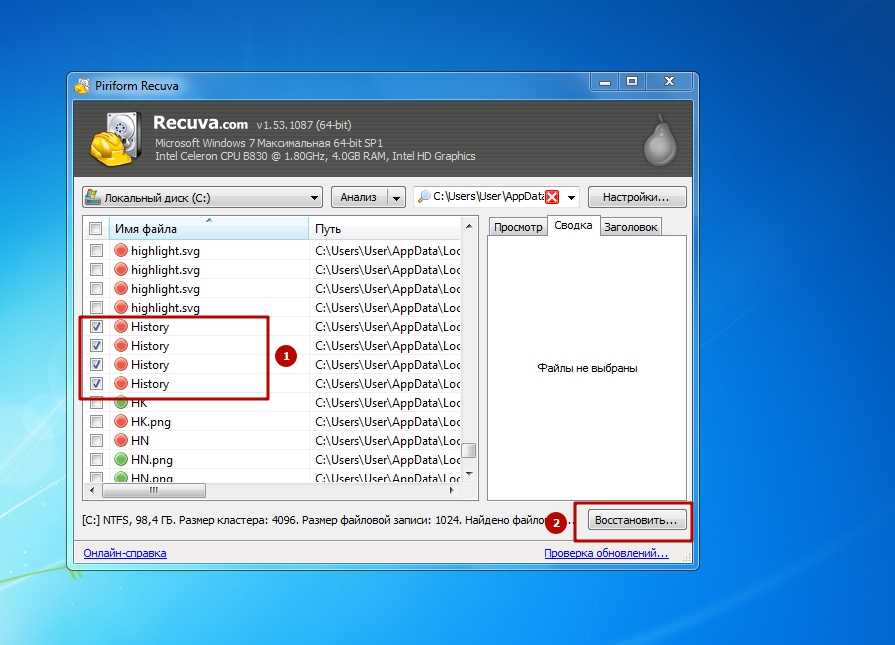Follow the Проверка обновлений... link
895x645 pixels.
(606, 553)
